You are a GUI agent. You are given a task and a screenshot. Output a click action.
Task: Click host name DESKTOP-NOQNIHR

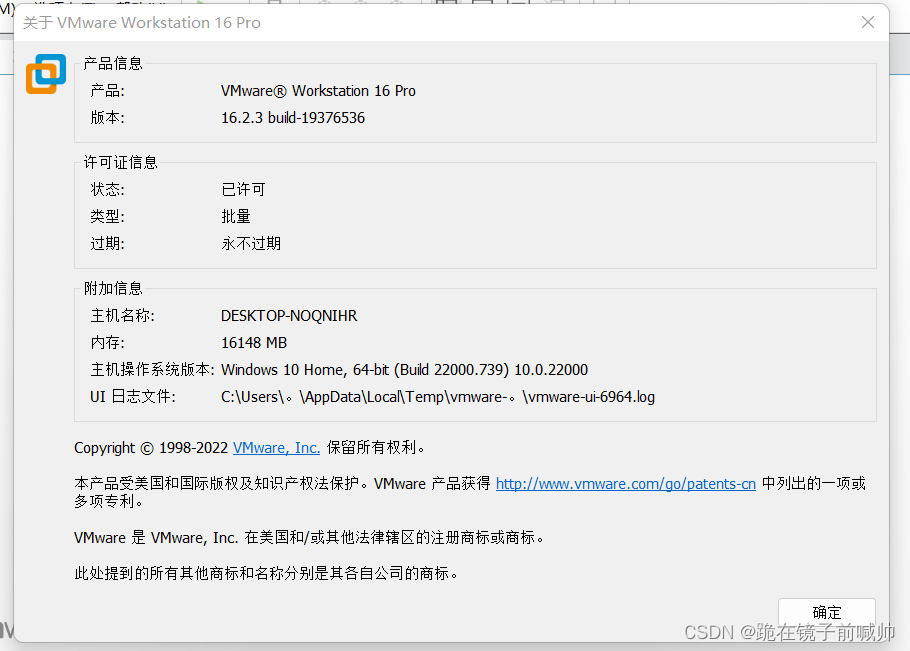pos(289,316)
